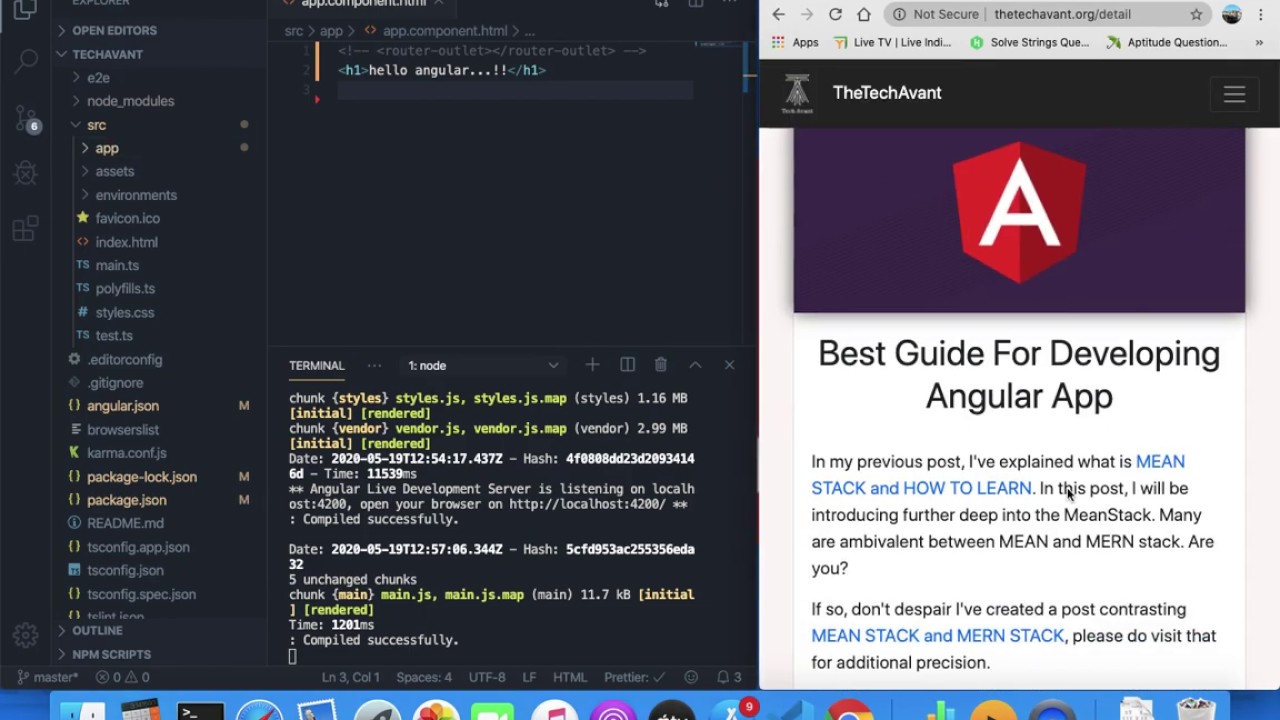
Task: Open terminal panel more actions ellipsis
Action: [374, 365]
